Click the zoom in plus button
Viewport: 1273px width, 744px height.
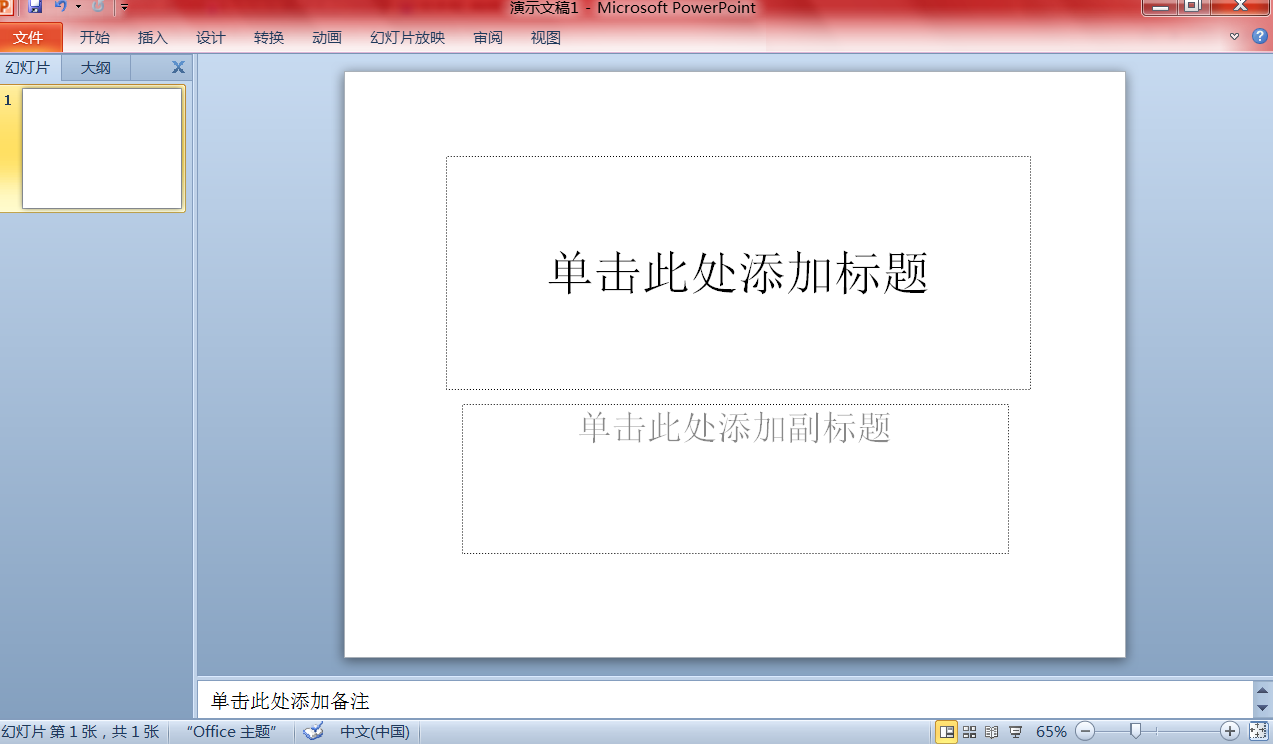coord(1231,732)
